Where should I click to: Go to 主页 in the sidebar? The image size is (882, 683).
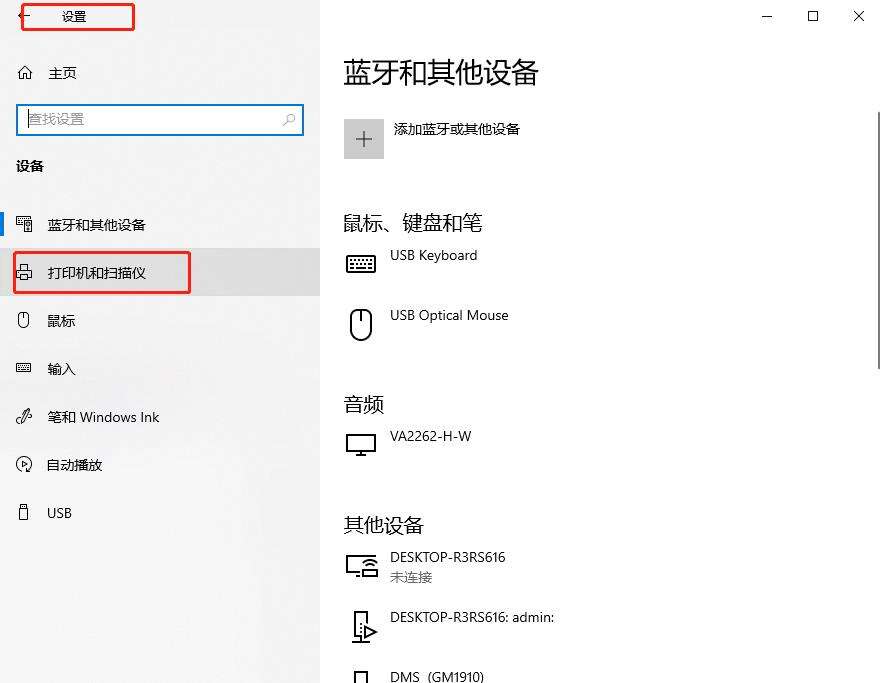(x=62, y=73)
